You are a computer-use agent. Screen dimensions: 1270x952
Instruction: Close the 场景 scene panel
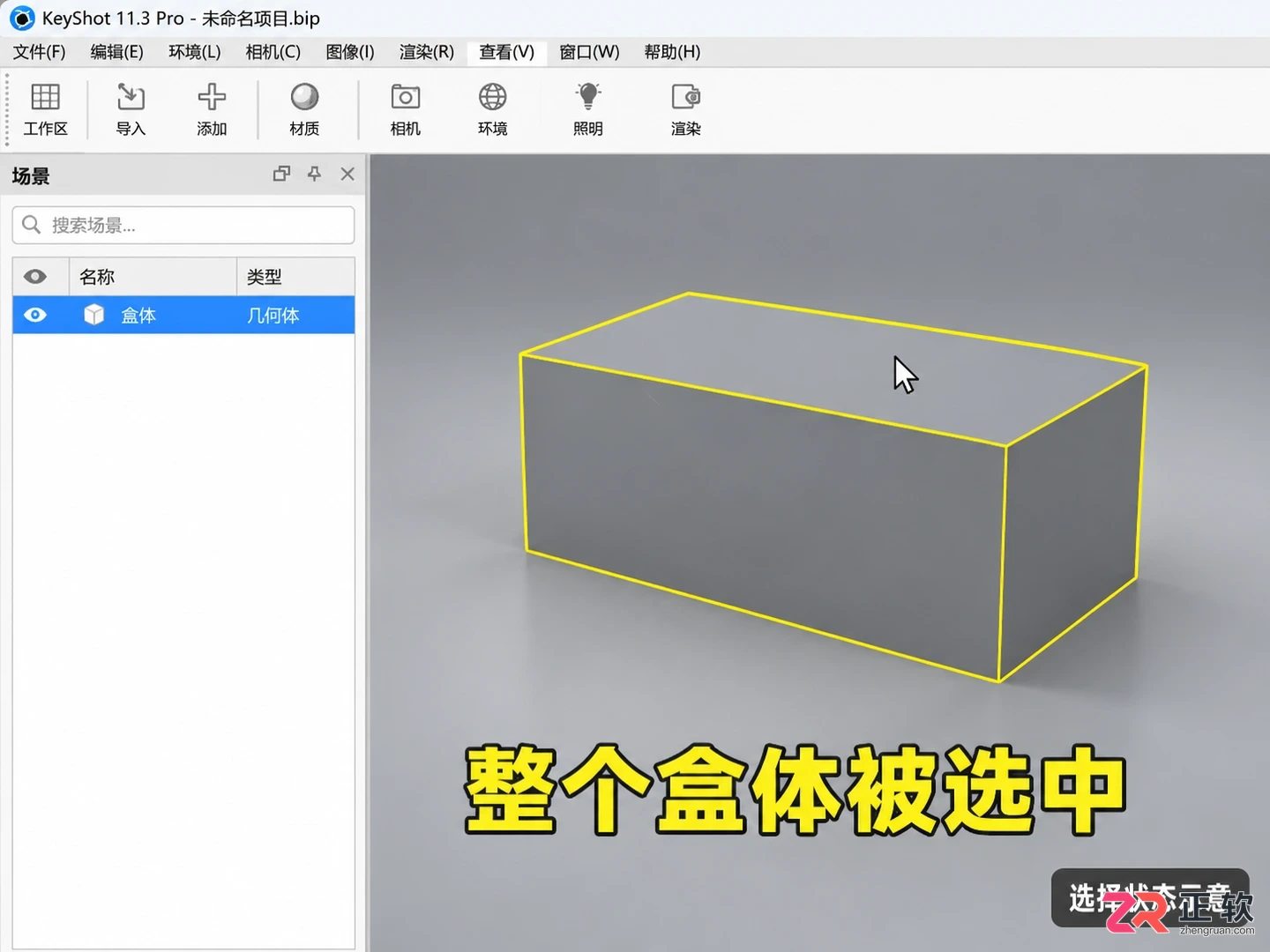[x=347, y=174]
